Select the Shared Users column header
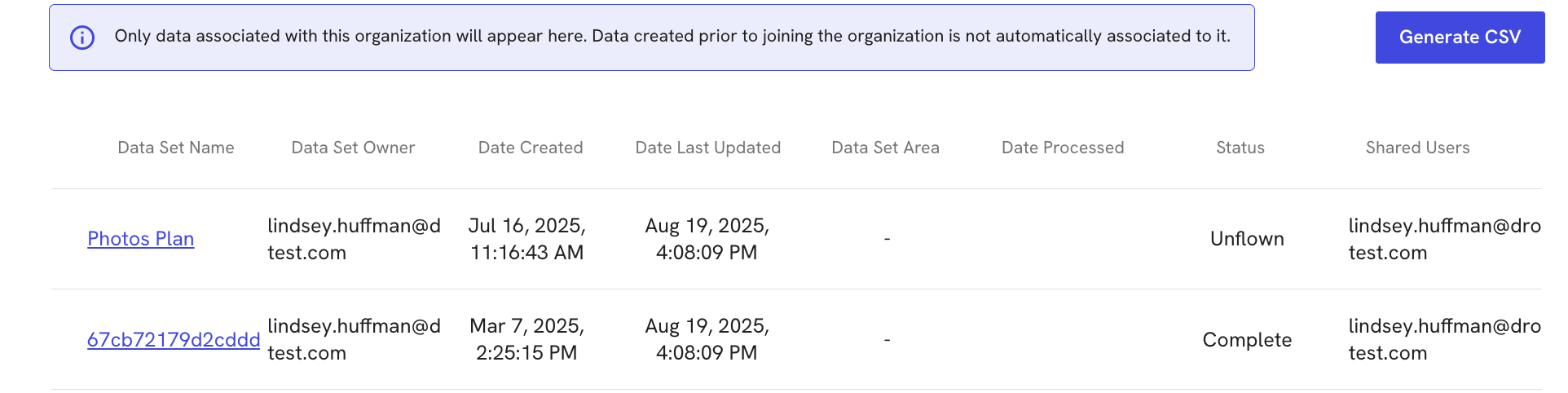 click(1417, 148)
